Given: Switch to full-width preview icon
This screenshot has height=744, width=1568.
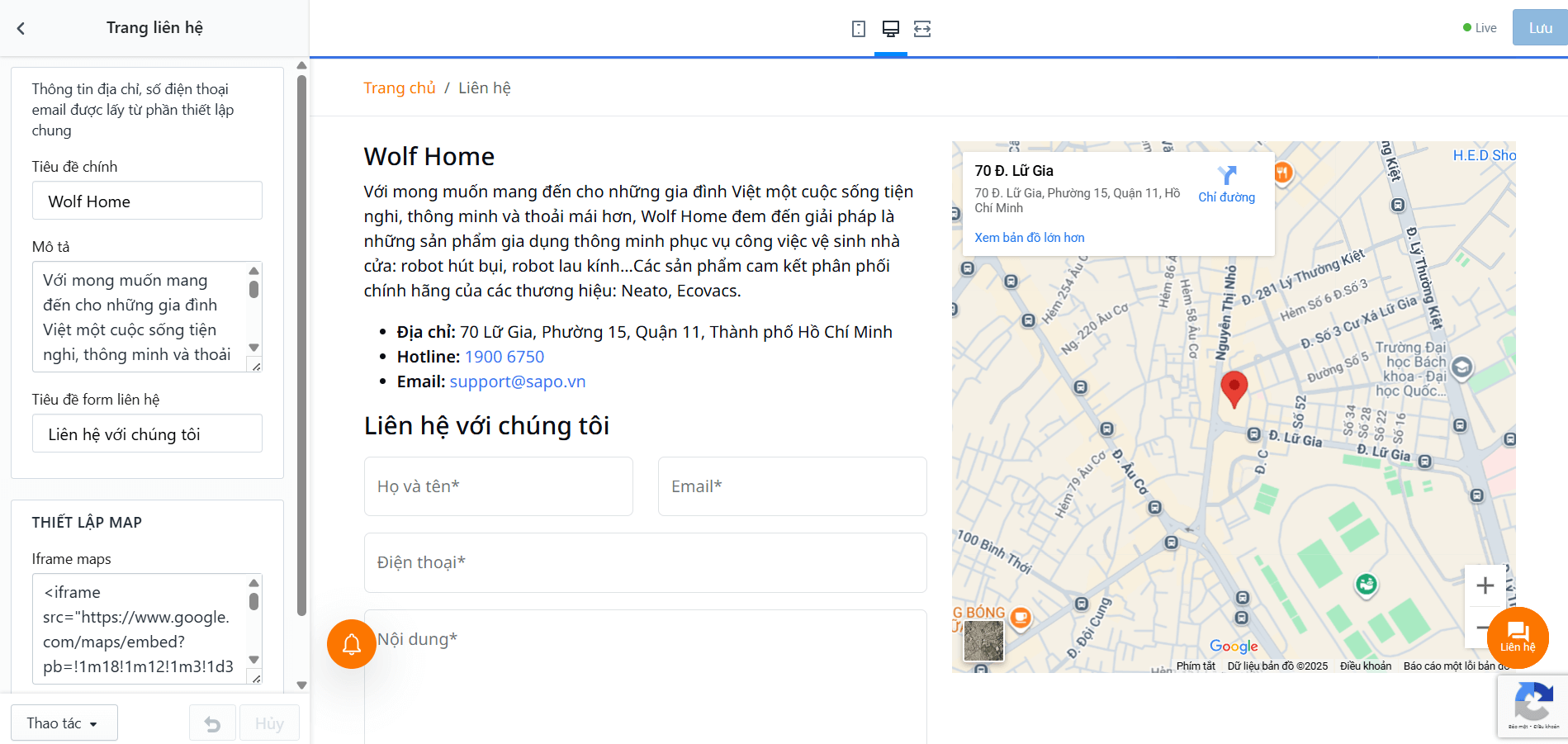Looking at the screenshot, I should (922, 29).
